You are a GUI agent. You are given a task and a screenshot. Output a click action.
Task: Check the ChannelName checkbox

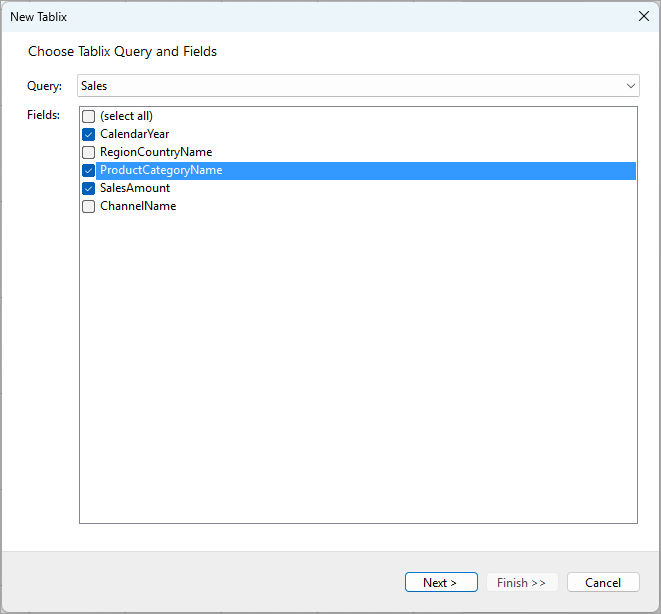(x=89, y=206)
